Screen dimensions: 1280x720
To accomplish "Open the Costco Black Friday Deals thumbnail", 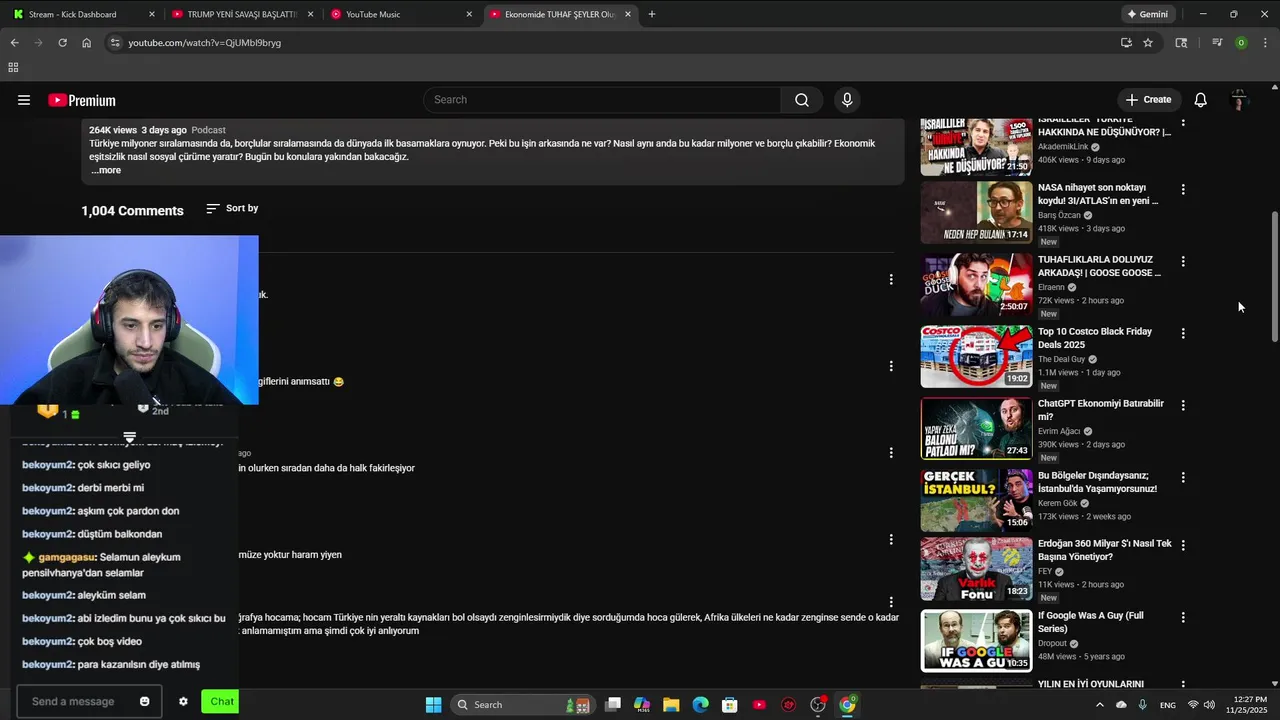I will tap(976, 356).
